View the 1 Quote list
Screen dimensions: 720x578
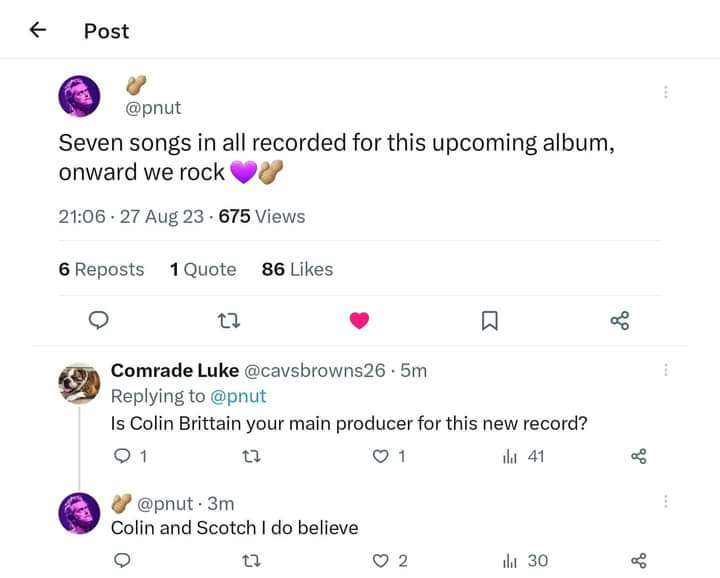click(x=203, y=269)
